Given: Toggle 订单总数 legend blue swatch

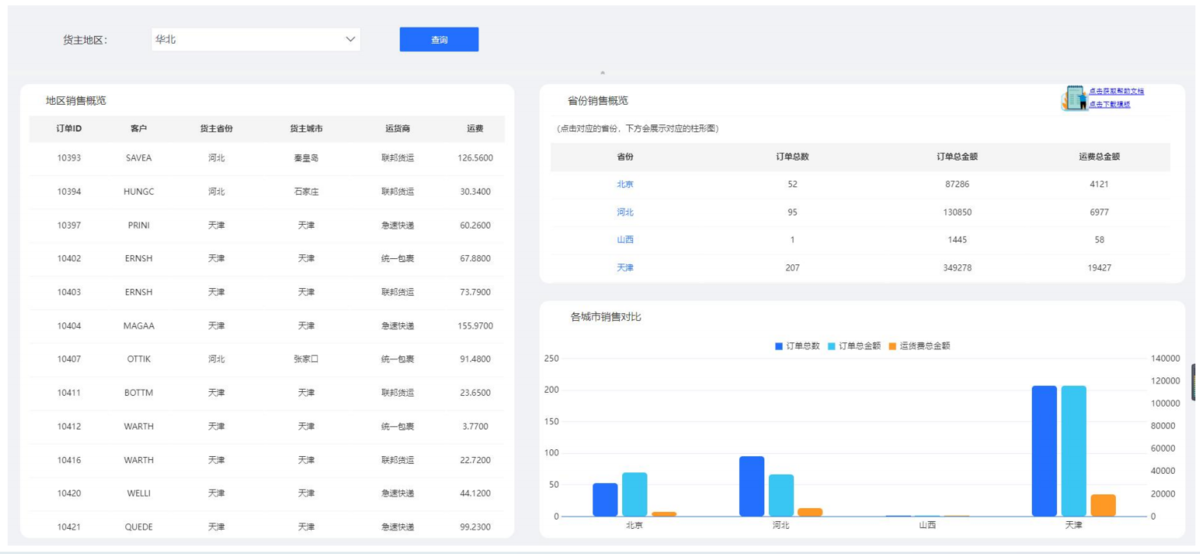Looking at the screenshot, I should coord(780,346).
